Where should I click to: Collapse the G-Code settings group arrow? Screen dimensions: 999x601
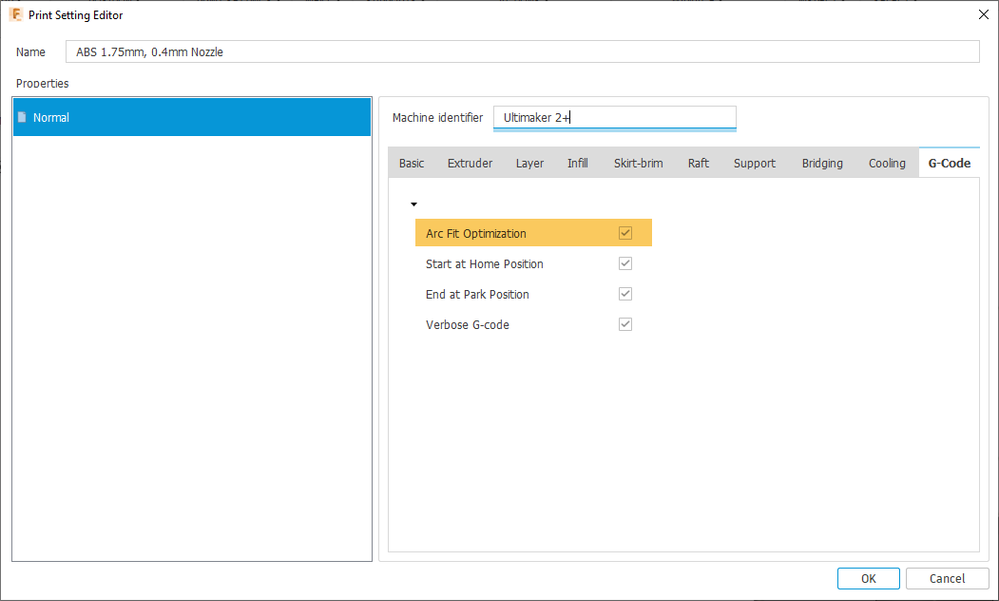click(413, 204)
